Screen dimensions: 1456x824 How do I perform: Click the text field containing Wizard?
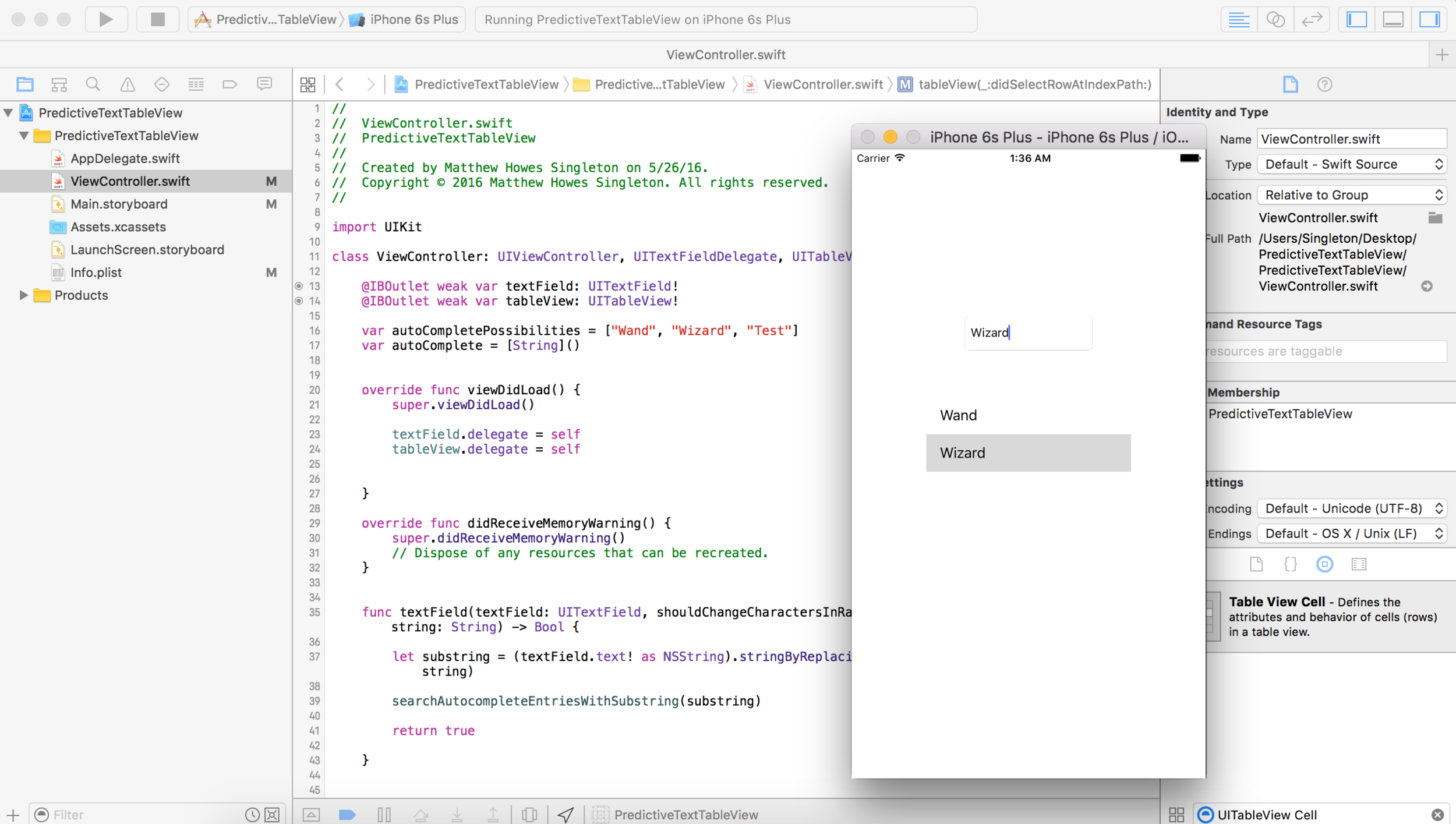click(x=1028, y=333)
